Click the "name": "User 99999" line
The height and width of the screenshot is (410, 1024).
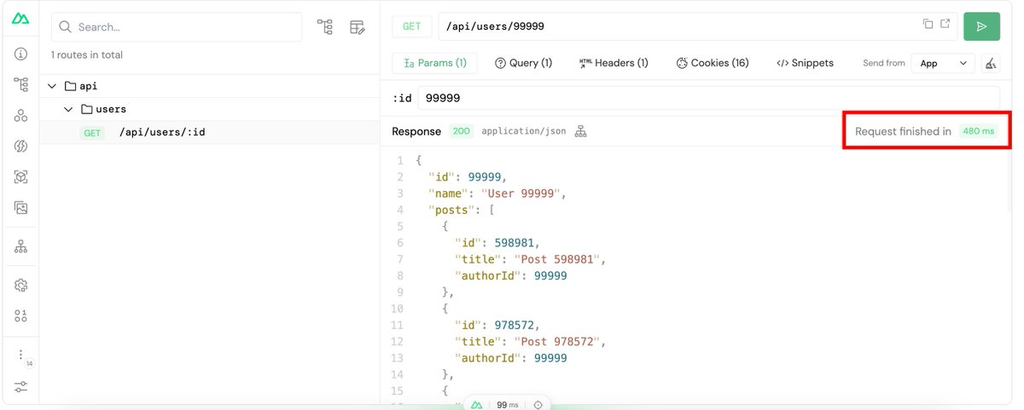[496, 194]
